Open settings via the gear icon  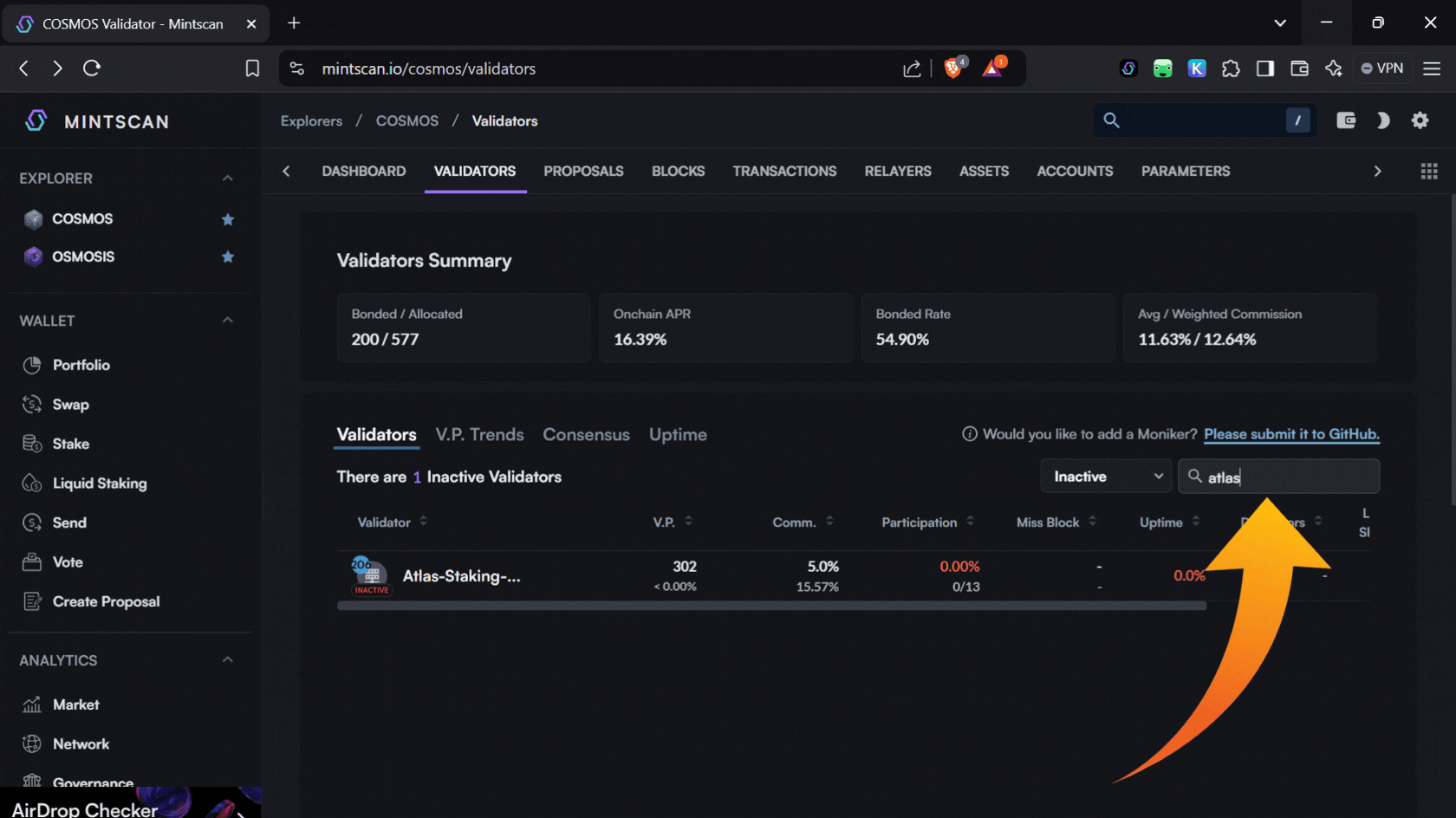(1420, 120)
